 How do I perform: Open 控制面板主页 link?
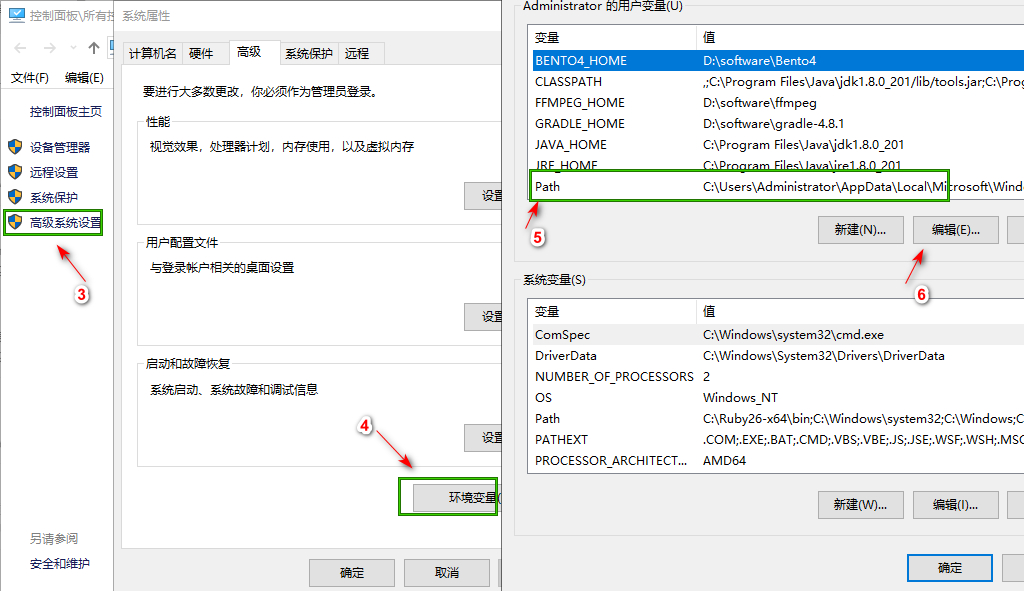65,112
